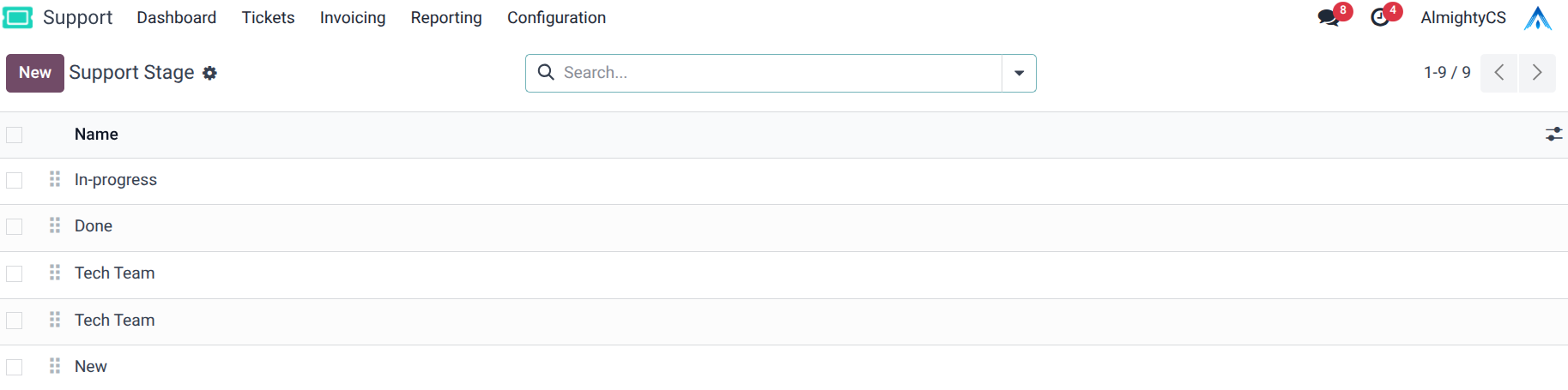Click the Support Stage gear icon

[x=210, y=74]
